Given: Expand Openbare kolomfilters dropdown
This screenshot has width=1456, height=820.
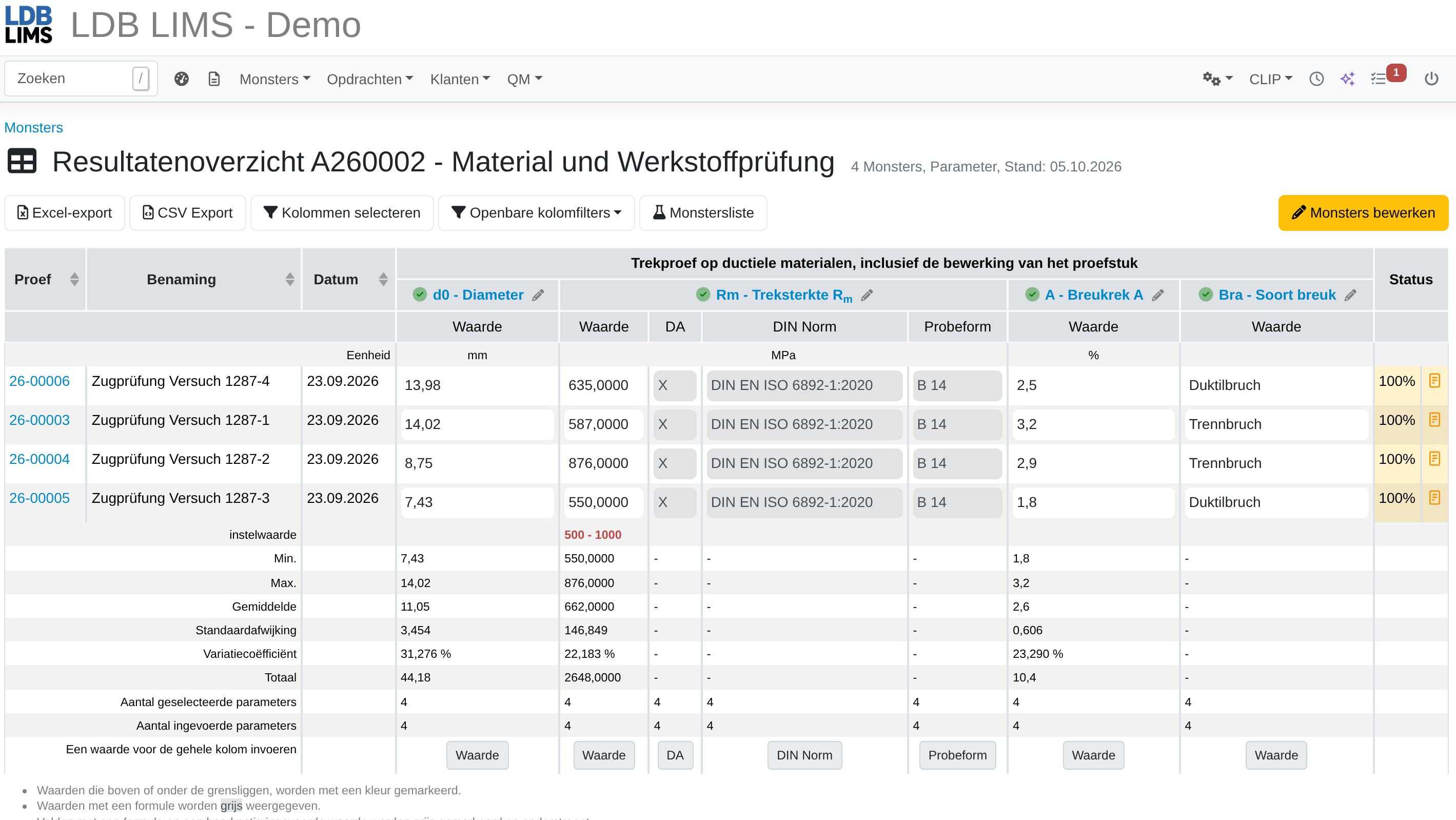Looking at the screenshot, I should tap(537, 213).
